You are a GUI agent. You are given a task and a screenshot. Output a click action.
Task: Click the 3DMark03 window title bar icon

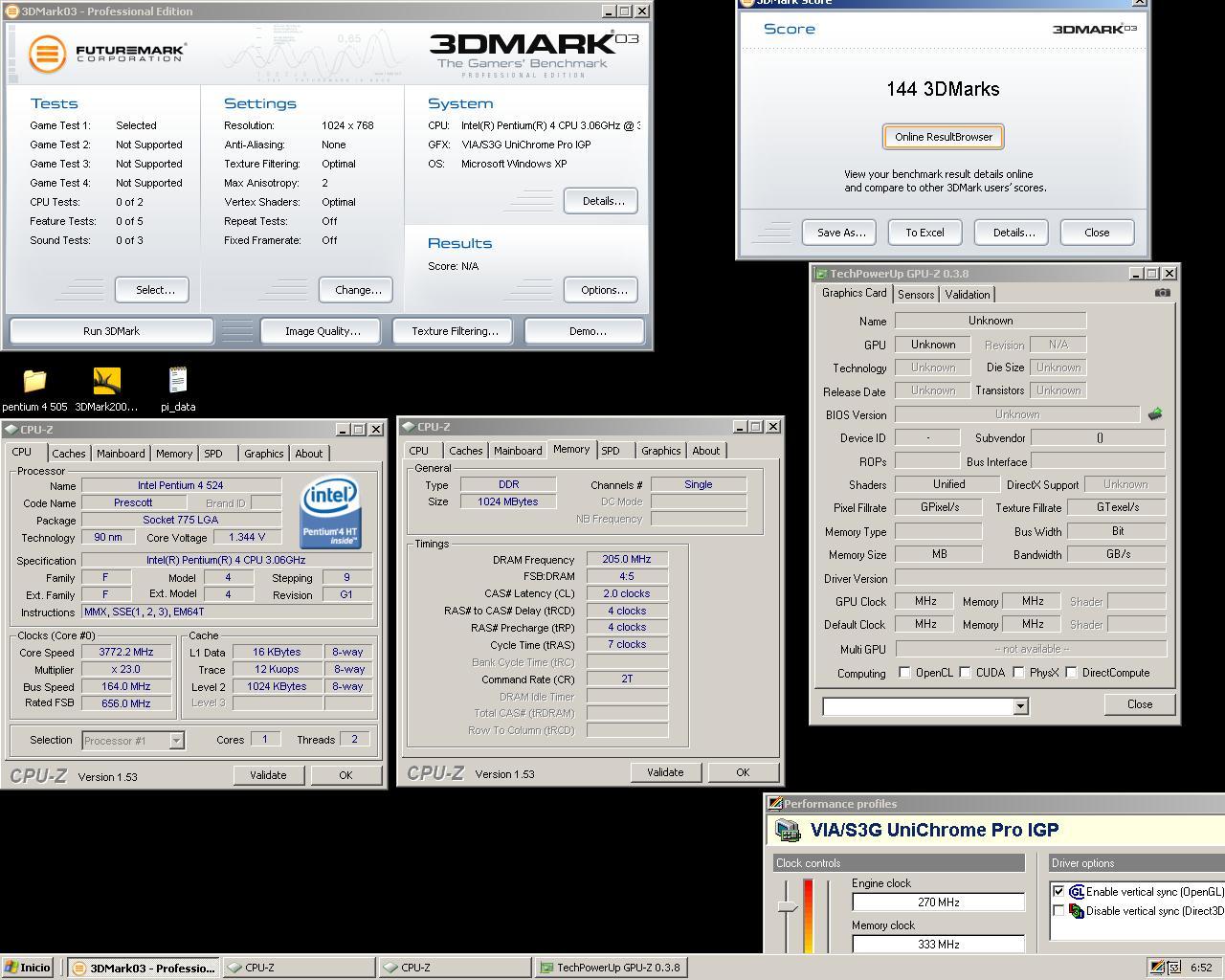11,11
